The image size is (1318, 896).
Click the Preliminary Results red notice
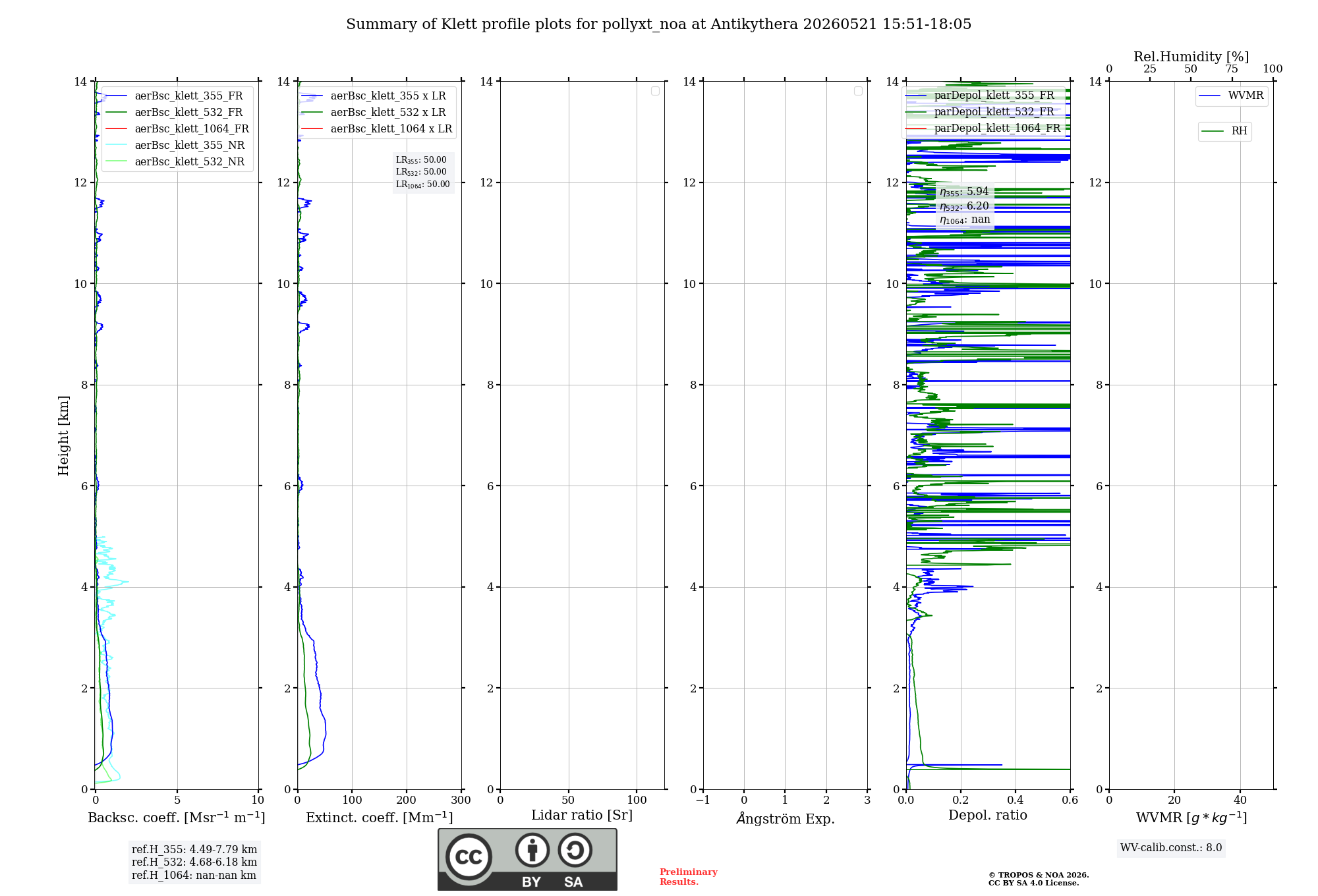[x=689, y=877]
